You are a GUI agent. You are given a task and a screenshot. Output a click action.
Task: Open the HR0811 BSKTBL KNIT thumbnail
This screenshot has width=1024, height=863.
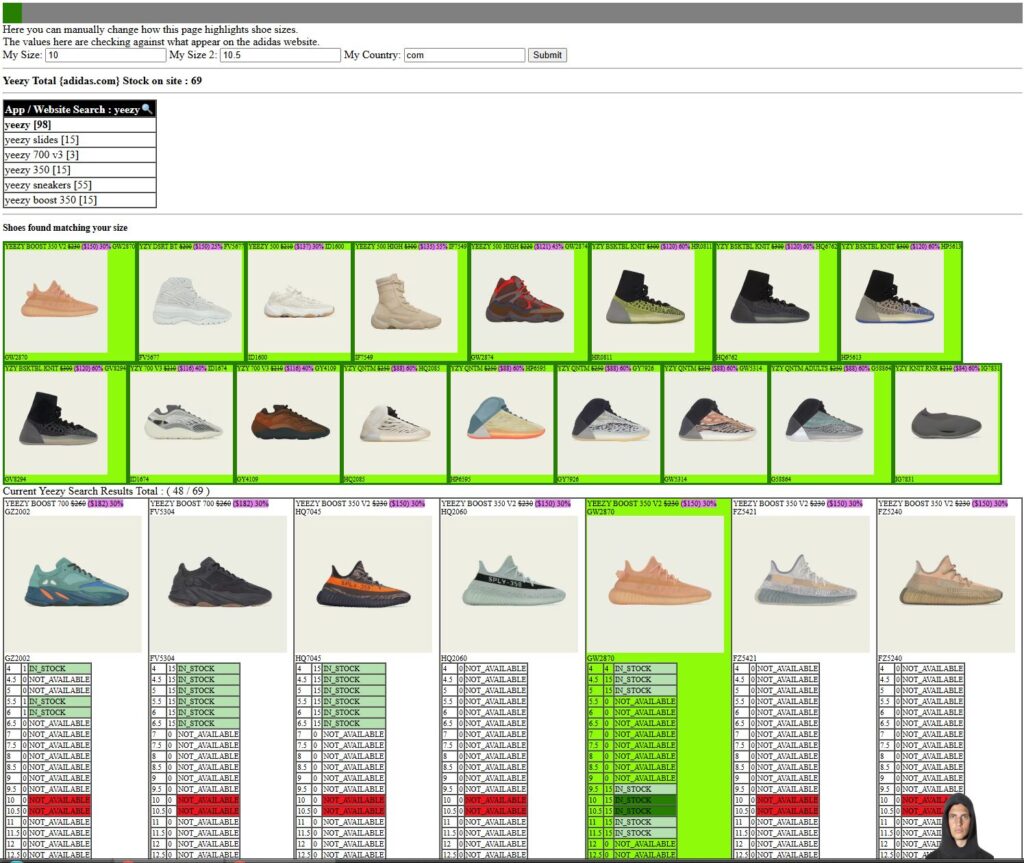(643, 301)
